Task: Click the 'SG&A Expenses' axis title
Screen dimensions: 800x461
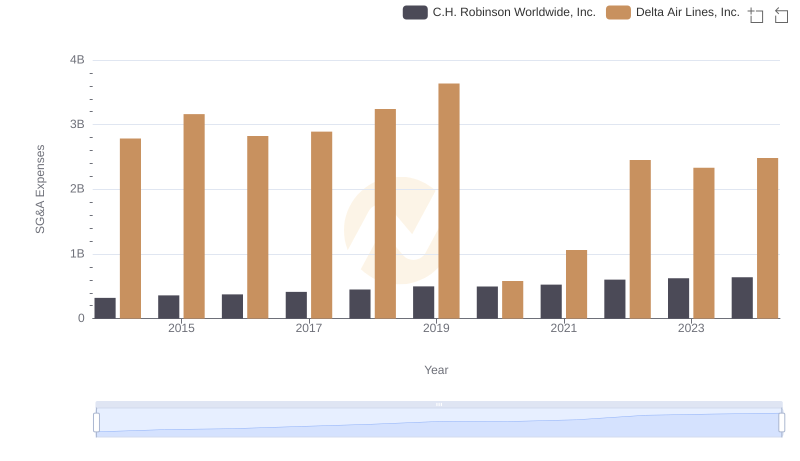Action: [x=40, y=189]
